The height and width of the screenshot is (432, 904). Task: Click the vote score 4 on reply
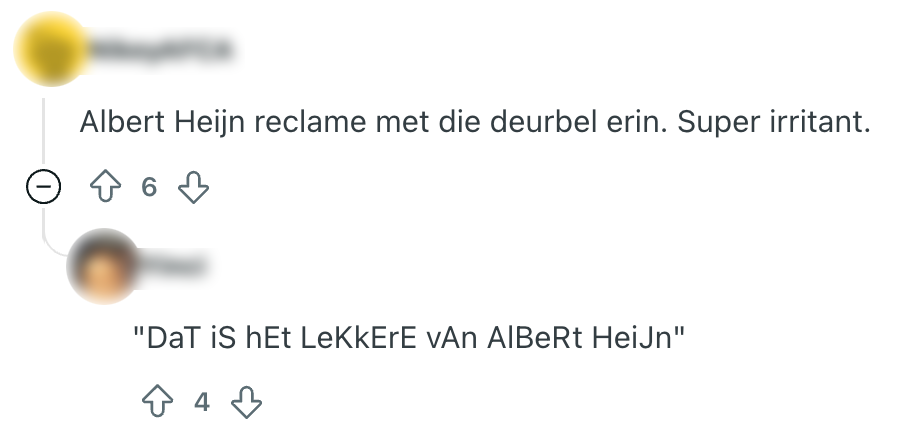203,402
